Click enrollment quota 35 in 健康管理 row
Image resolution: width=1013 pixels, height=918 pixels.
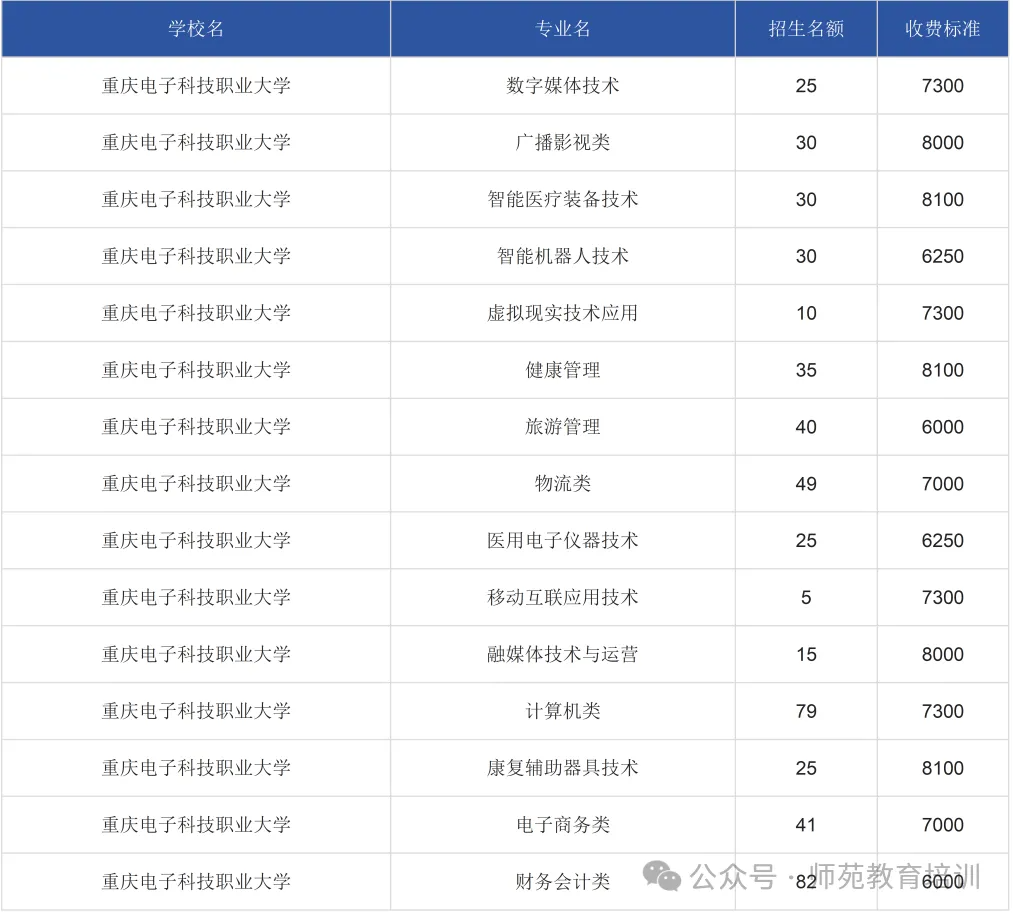(806, 370)
